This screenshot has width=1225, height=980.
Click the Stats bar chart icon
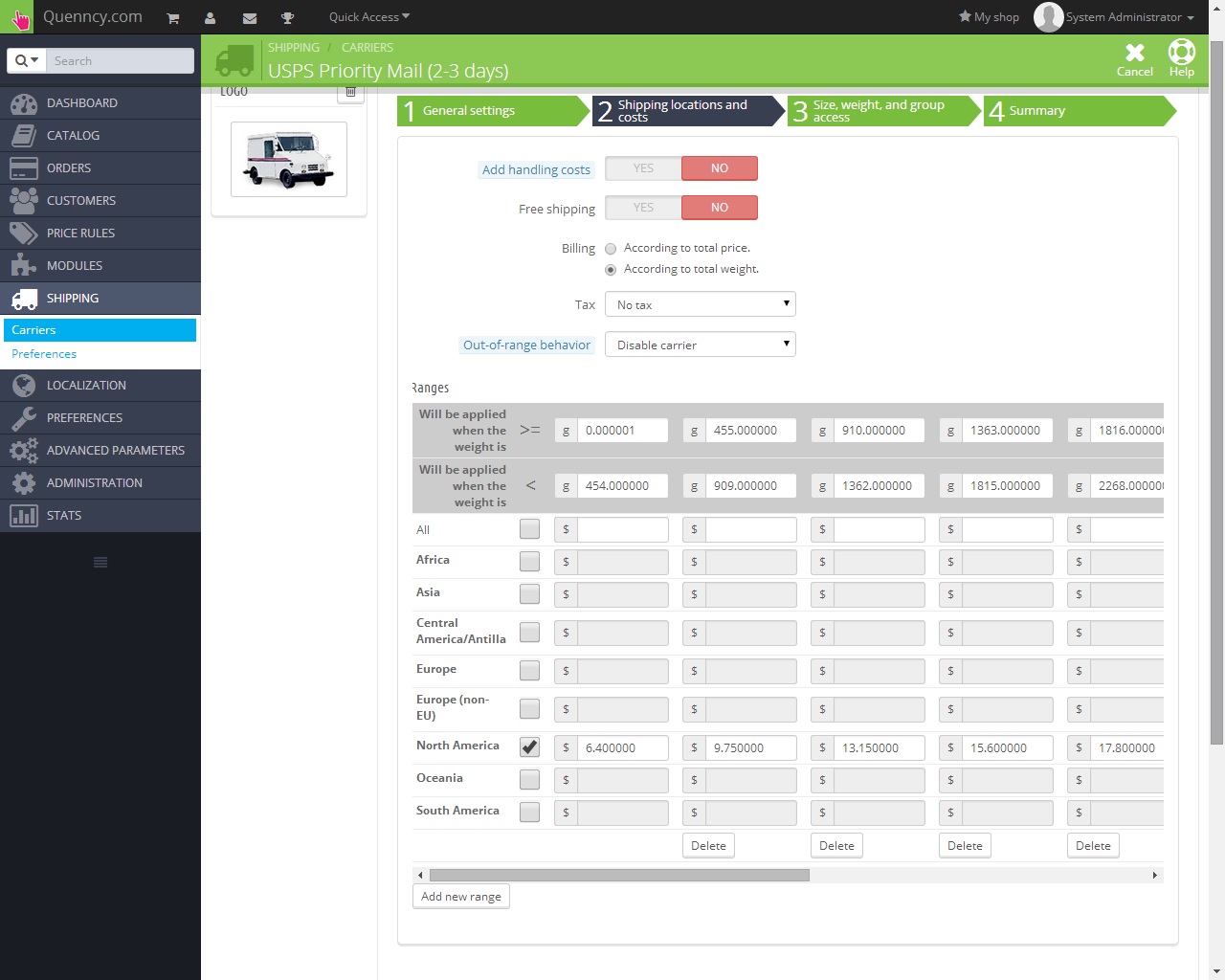coord(24,516)
